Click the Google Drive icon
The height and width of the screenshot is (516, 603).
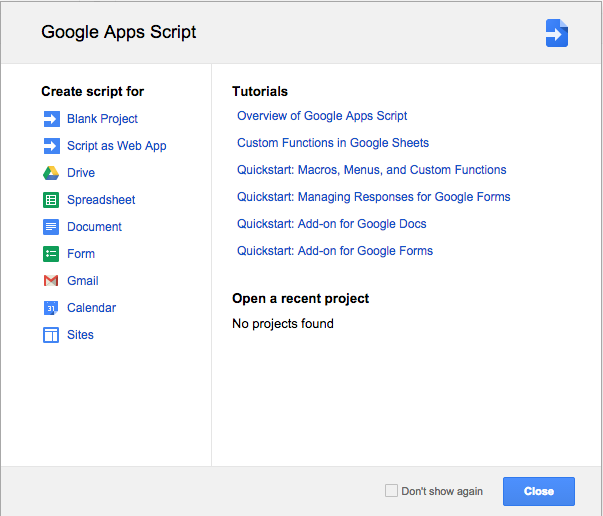coord(51,173)
